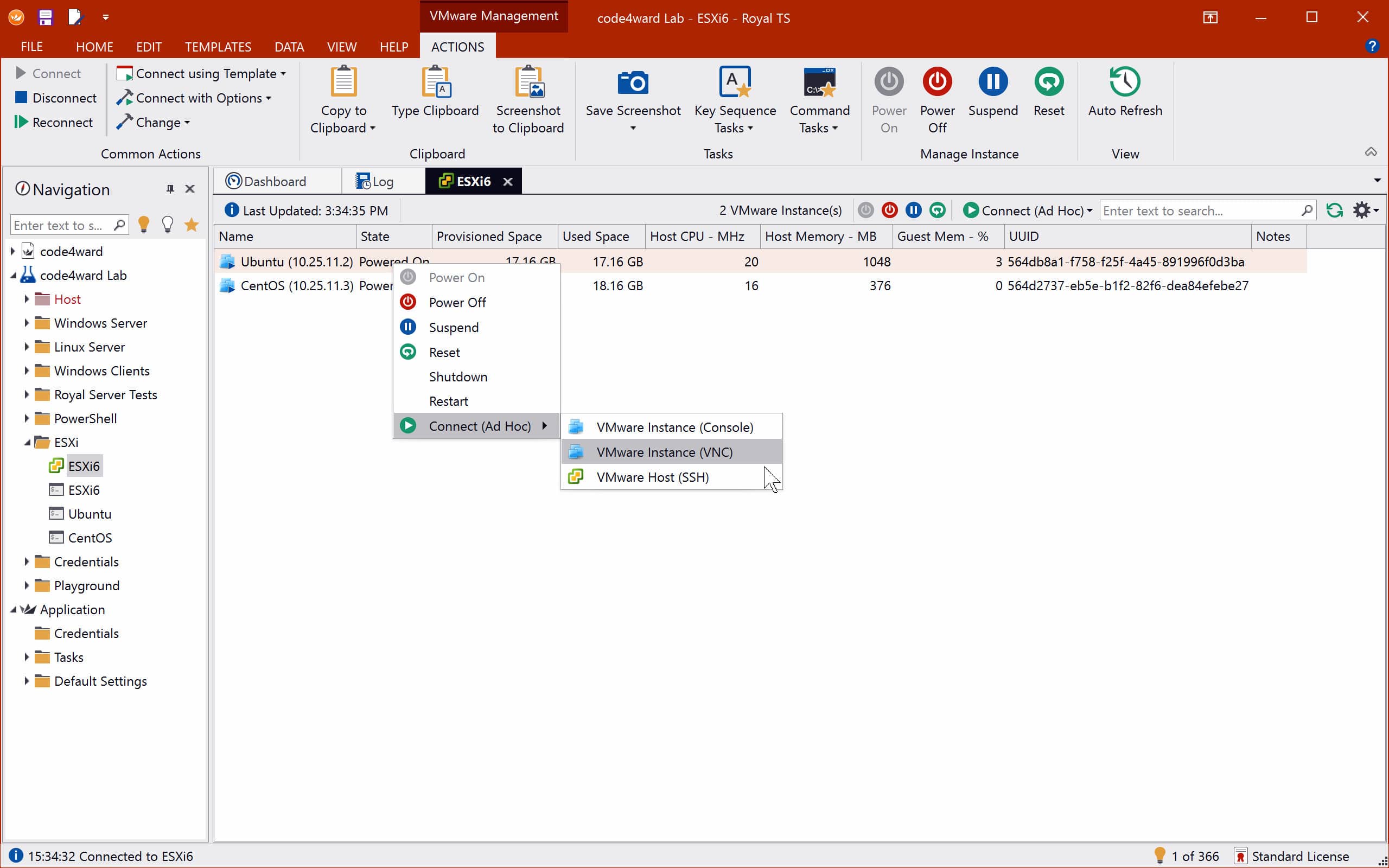Click the small green reset icon in the instance toolbar
Screen dimensions: 1389x868
[x=937, y=210]
